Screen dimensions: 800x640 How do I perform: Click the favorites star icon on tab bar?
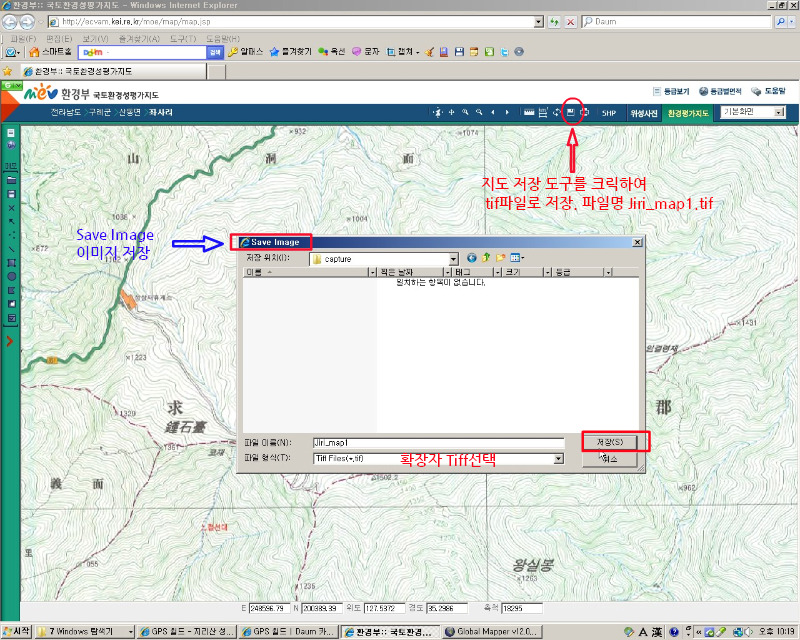pyautogui.click(x=7, y=71)
